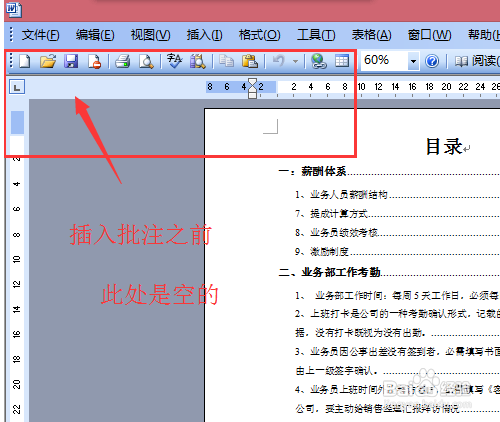
Task: Save the document with the floppy icon
Action: pos(71,61)
